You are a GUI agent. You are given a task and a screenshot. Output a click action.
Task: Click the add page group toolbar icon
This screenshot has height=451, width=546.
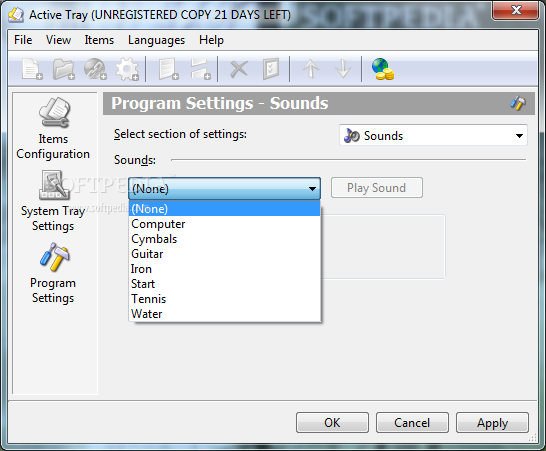pyautogui.click(x=169, y=69)
